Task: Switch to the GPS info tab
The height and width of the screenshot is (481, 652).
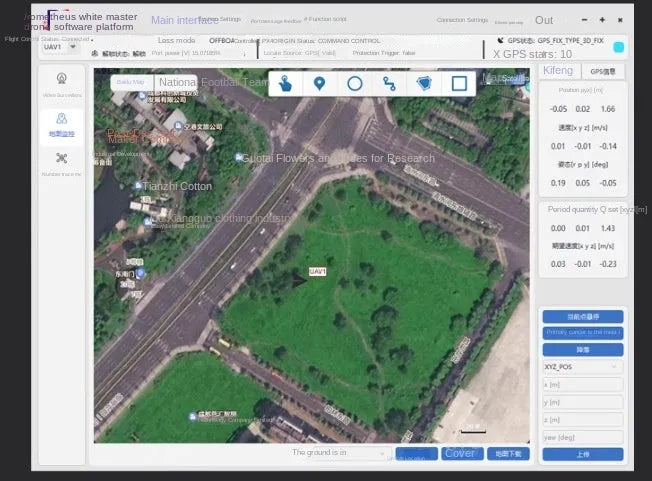Action: (x=603, y=71)
